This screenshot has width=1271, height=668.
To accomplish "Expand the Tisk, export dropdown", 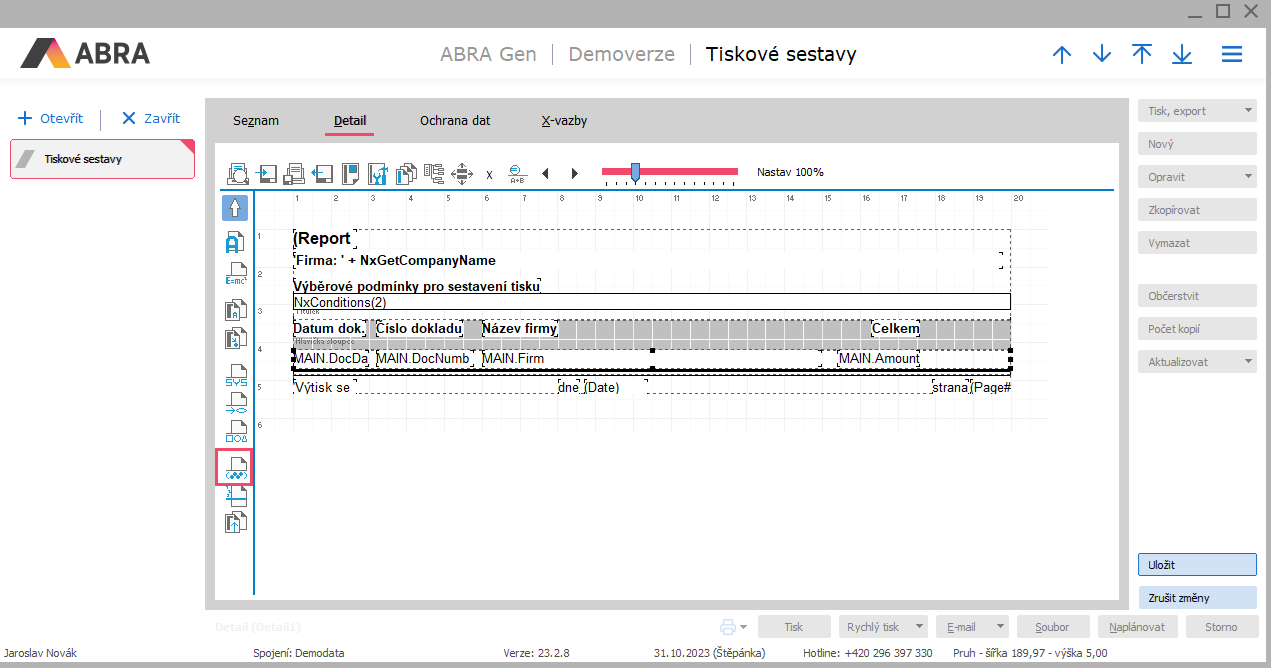I will click(1196, 111).
